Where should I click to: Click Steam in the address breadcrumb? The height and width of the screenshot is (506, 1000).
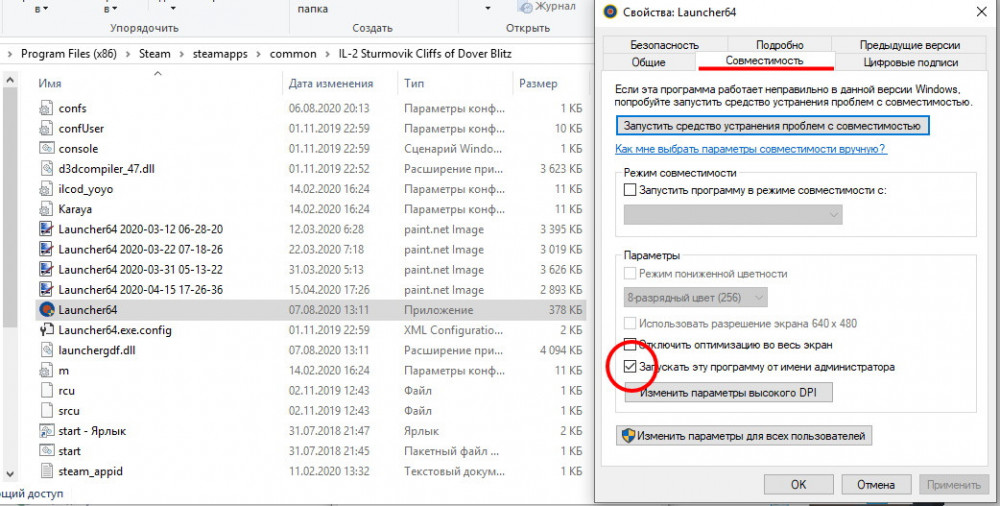pyautogui.click(x=155, y=54)
